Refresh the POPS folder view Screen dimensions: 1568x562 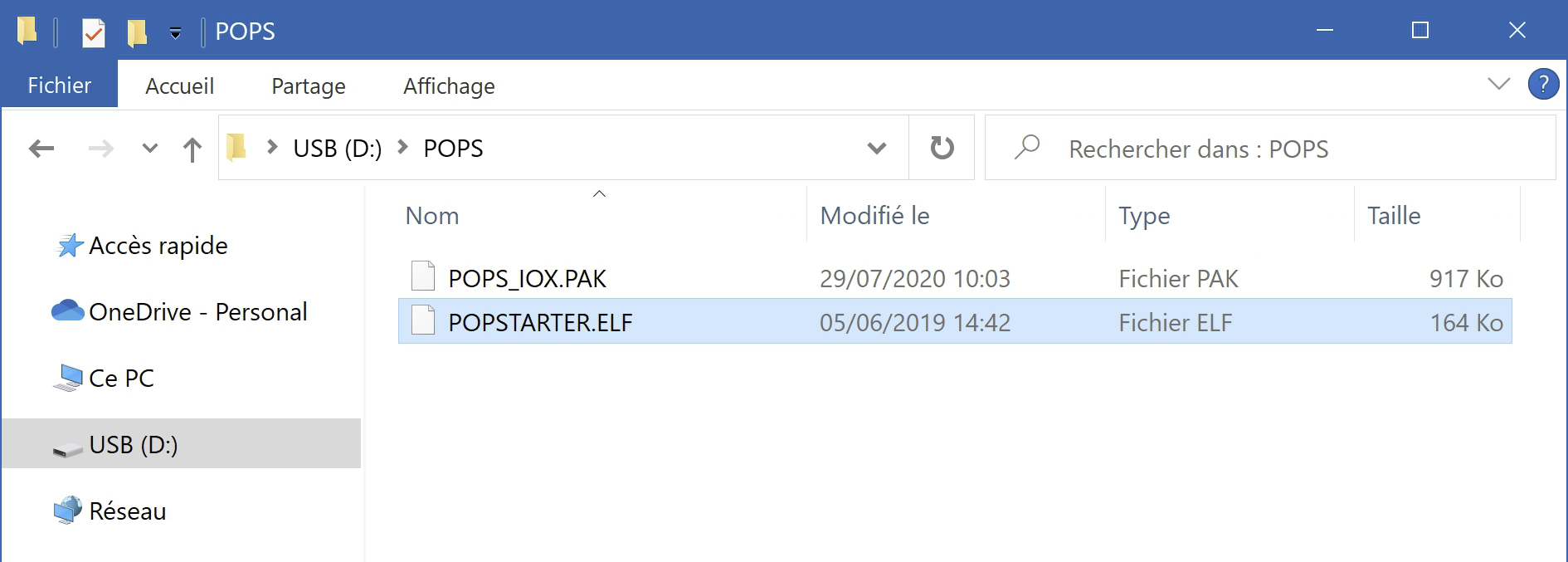942,148
